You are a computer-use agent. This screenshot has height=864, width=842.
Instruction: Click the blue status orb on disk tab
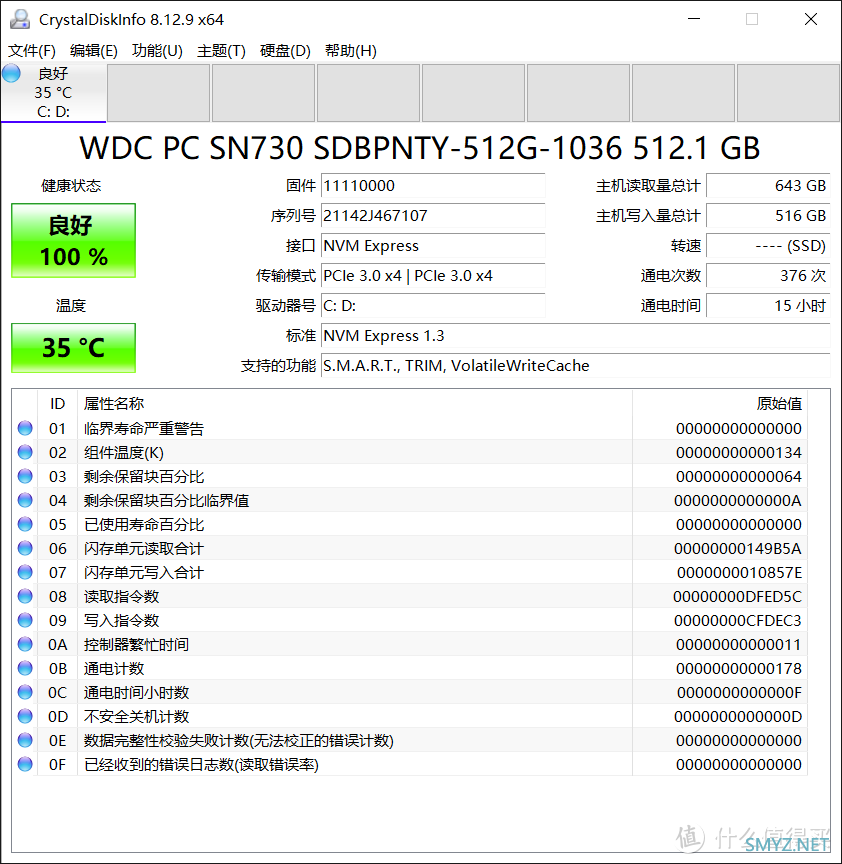tap(11, 73)
